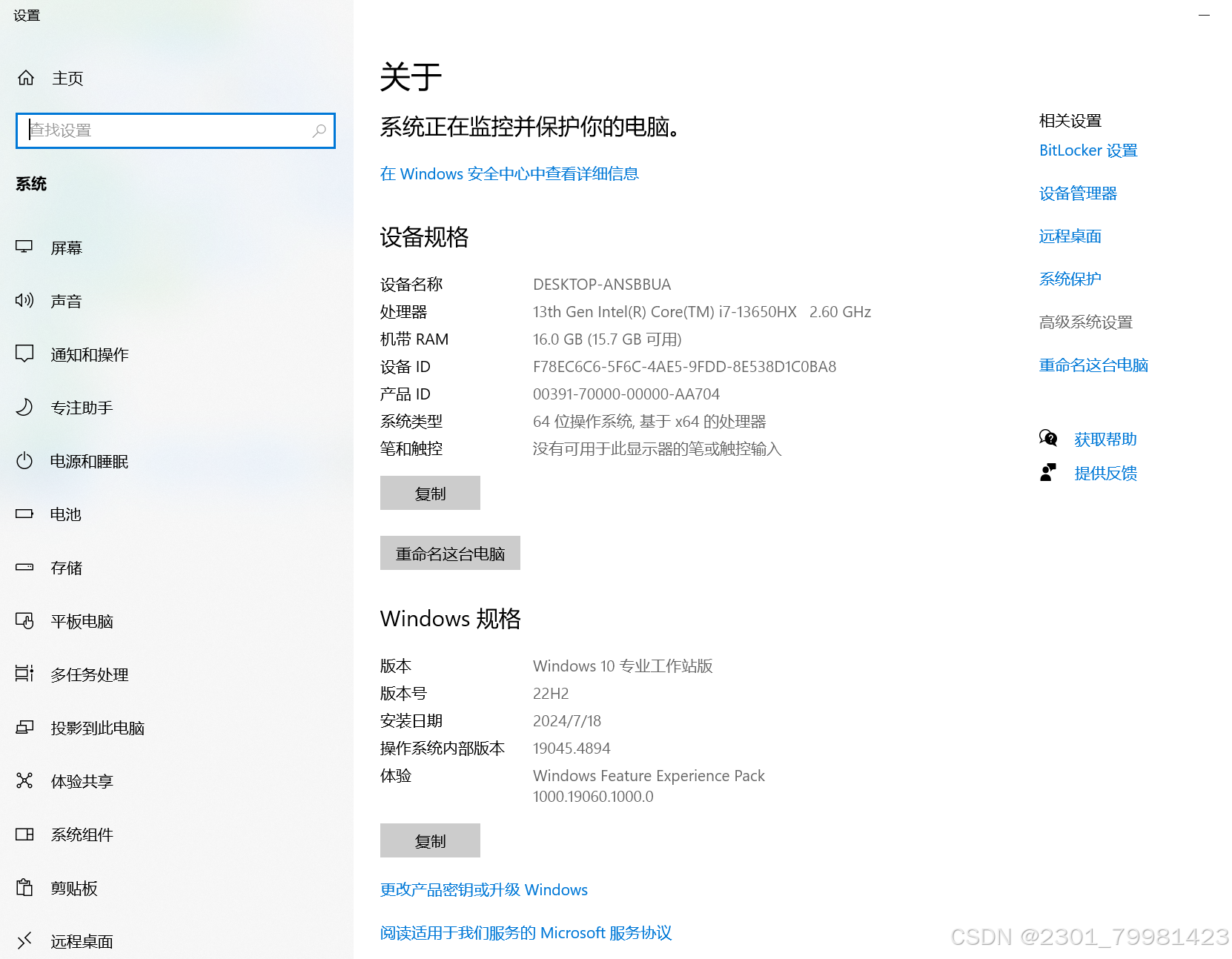1232x959 pixels.
Task: Click 更改产品密钥或升级 Windows link
Action: coord(483,889)
